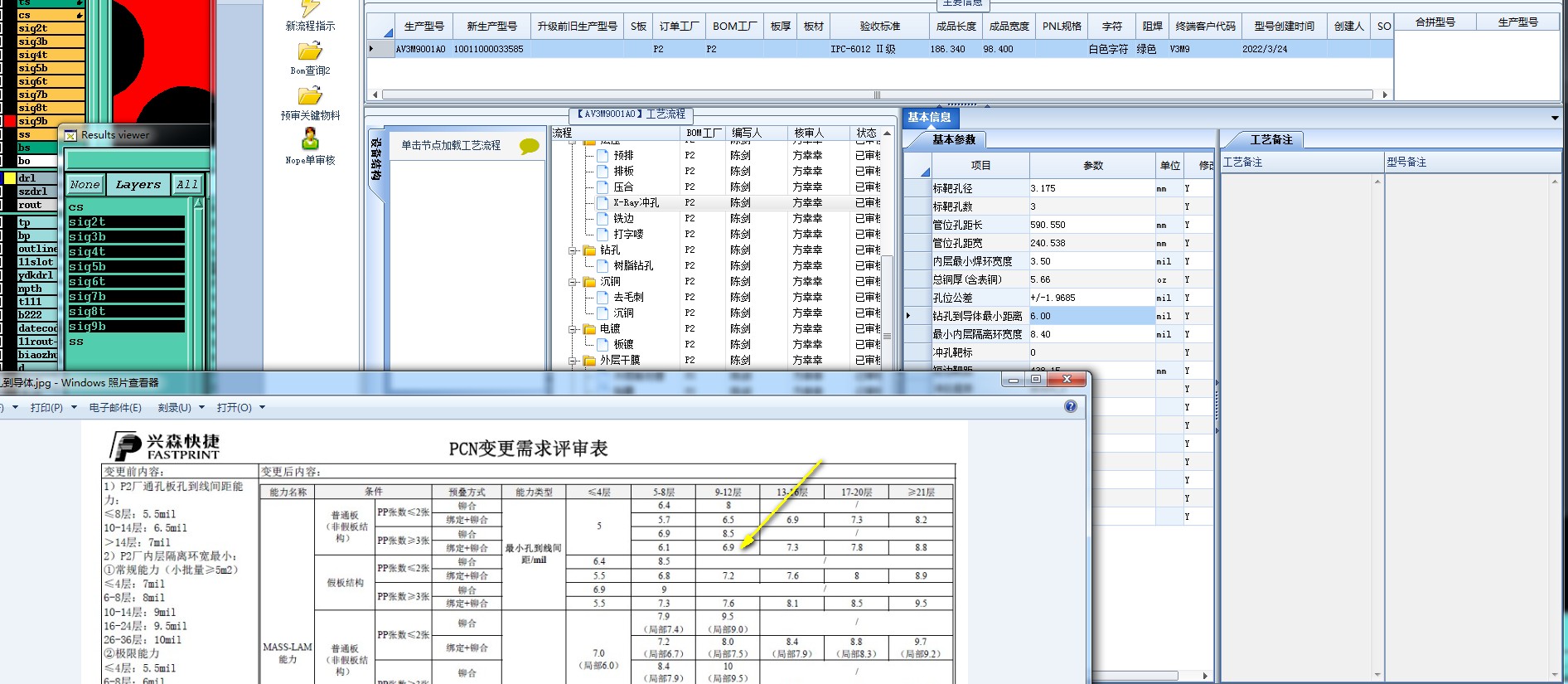Open the 预审关键物料 folder icon
This screenshot has width=1568, height=684.
coord(310,96)
